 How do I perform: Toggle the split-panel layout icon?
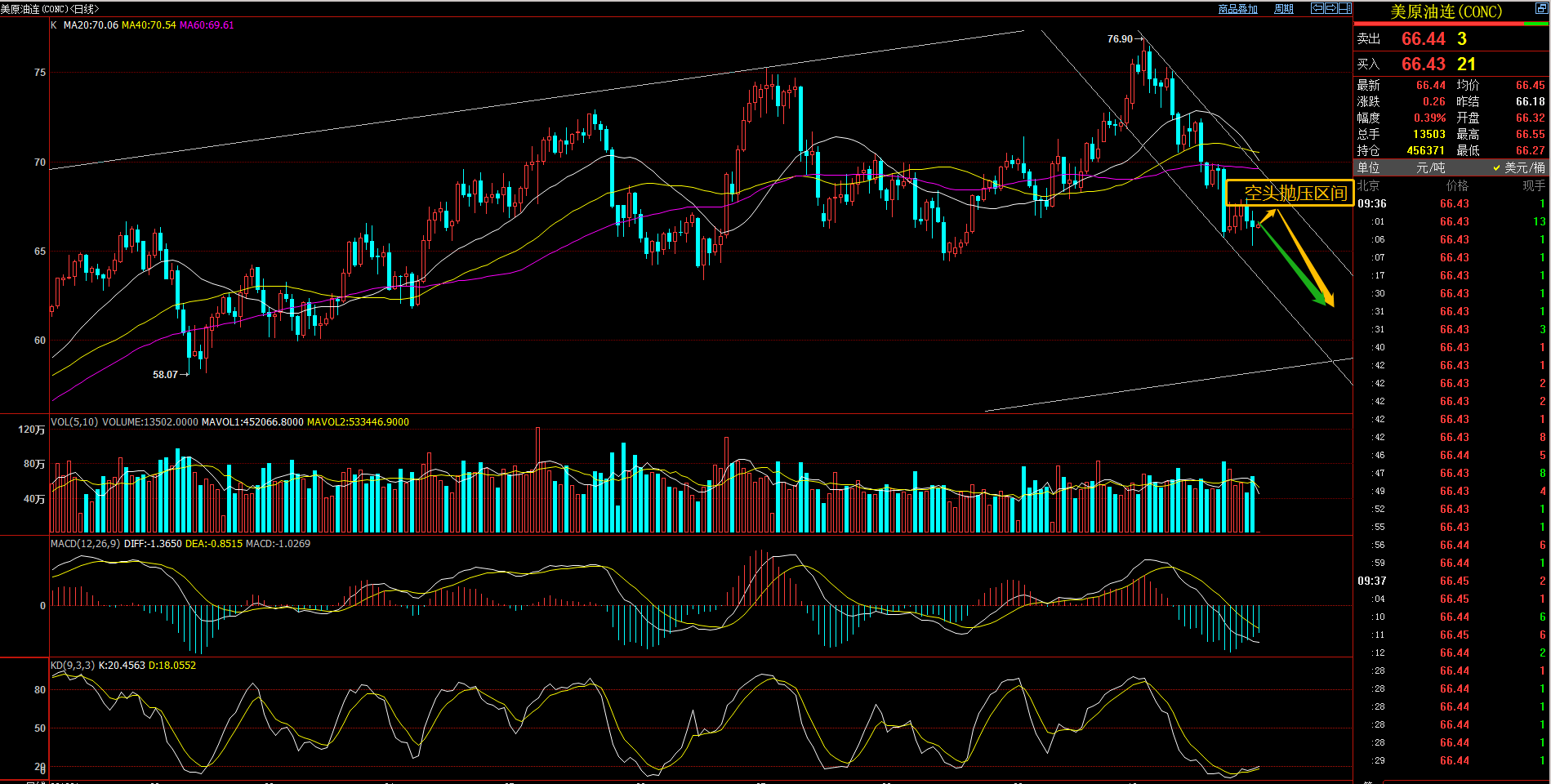tap(1344, 8)
